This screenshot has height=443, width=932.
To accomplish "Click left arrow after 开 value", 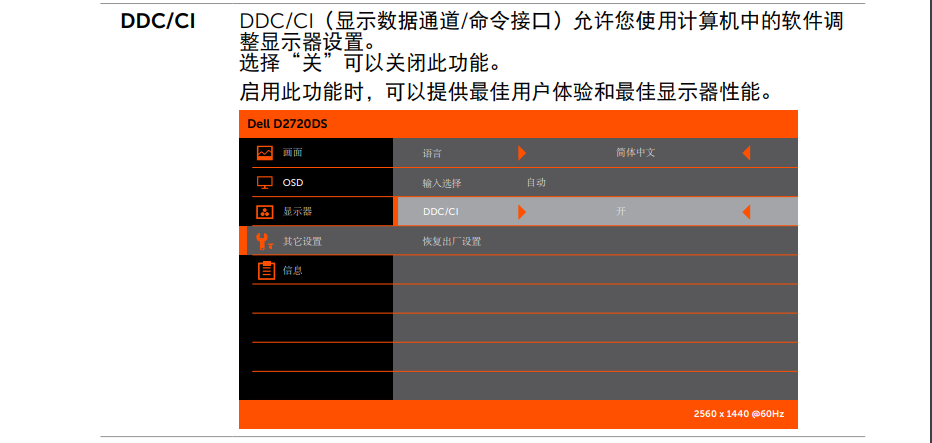I will click(x=746, y=212).
